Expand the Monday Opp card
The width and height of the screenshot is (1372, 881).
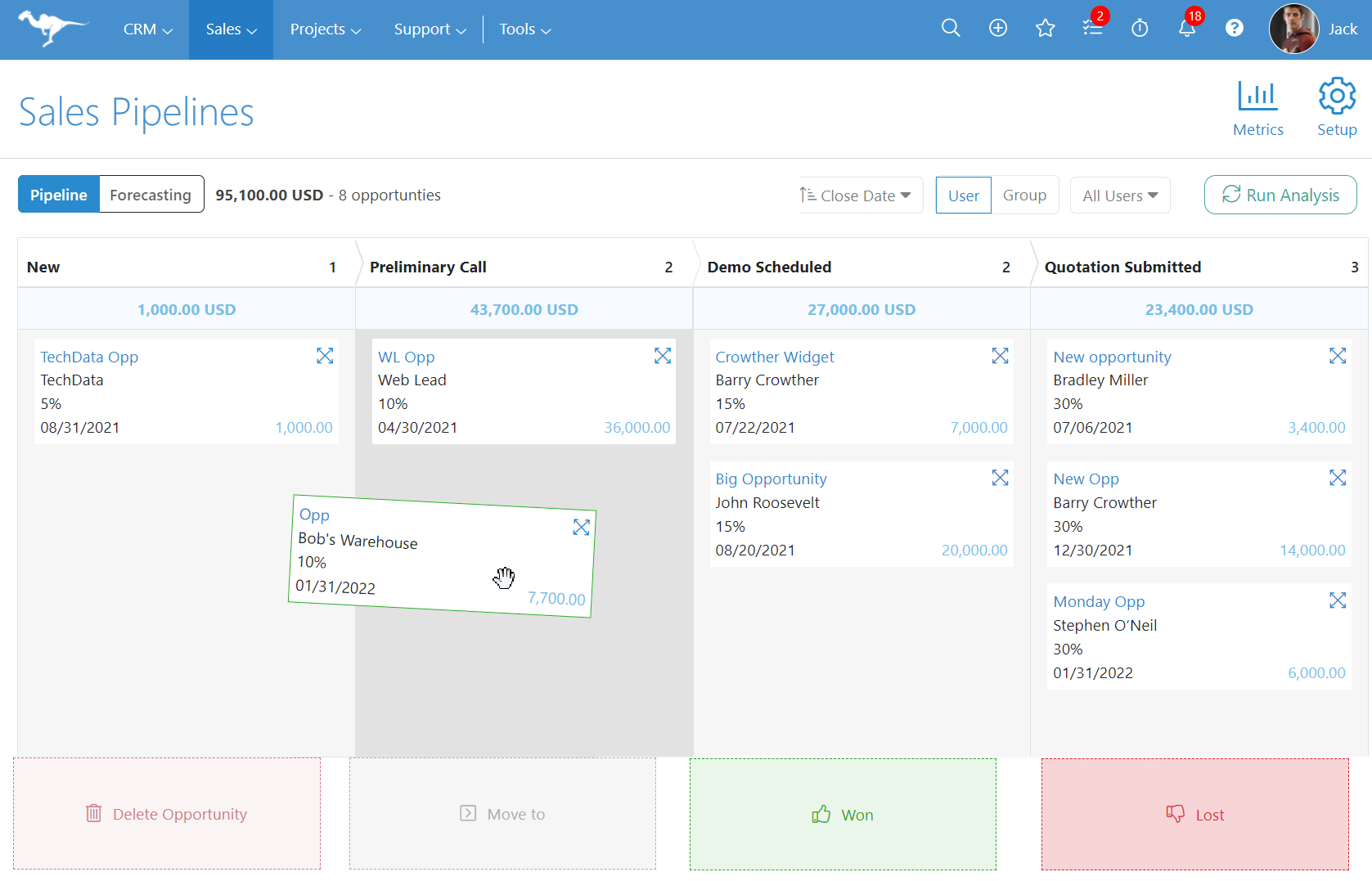[x=1338, y=600]
